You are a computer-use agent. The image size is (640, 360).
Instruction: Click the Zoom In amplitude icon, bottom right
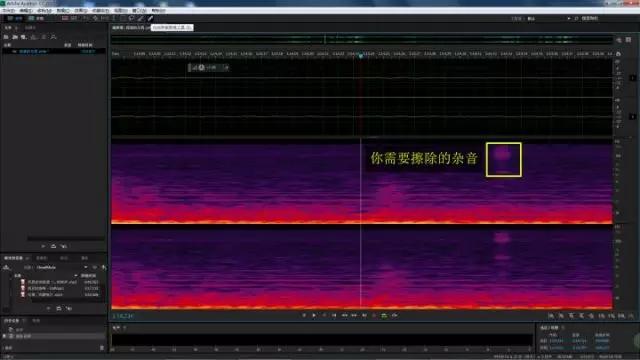[x=551, y=316]
